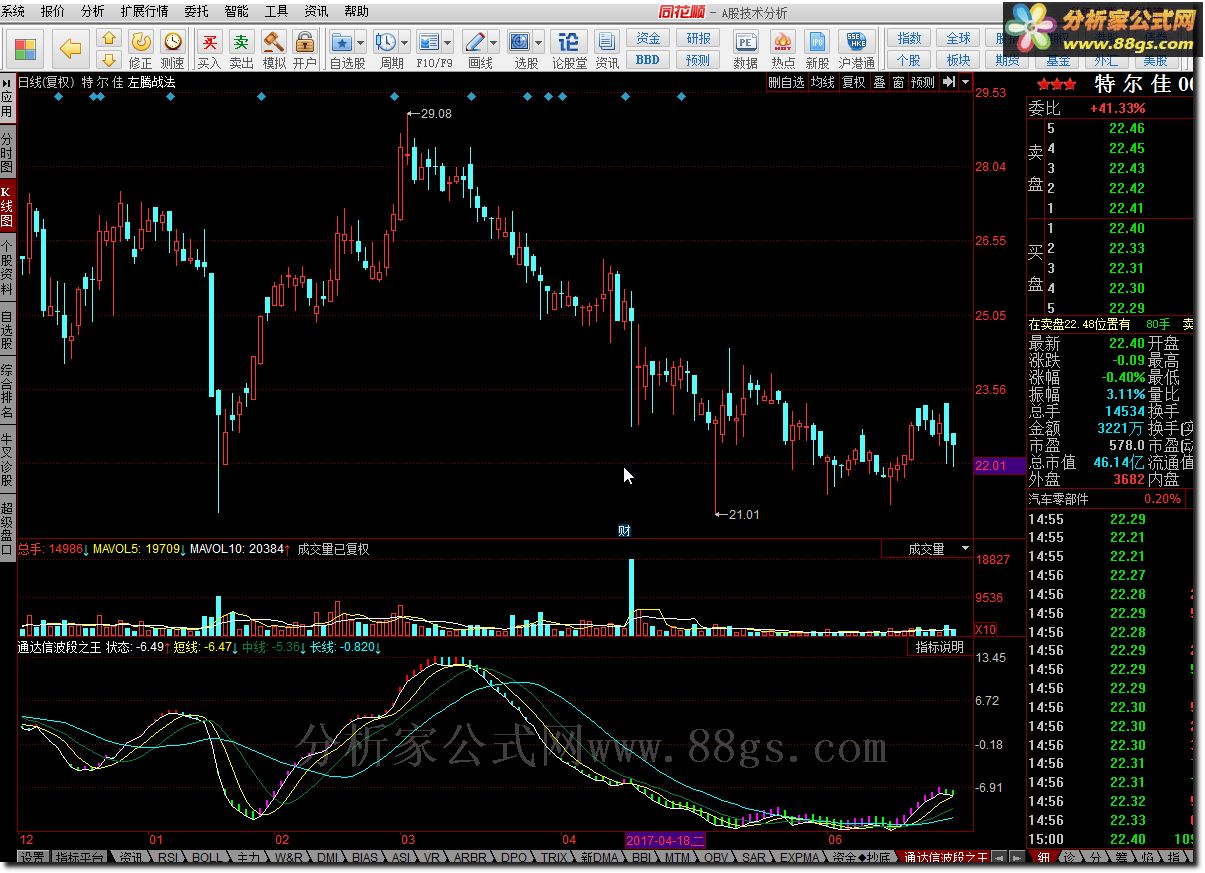Click the 开户 open account icon
Screen dimensions: 1205x873
305,48
